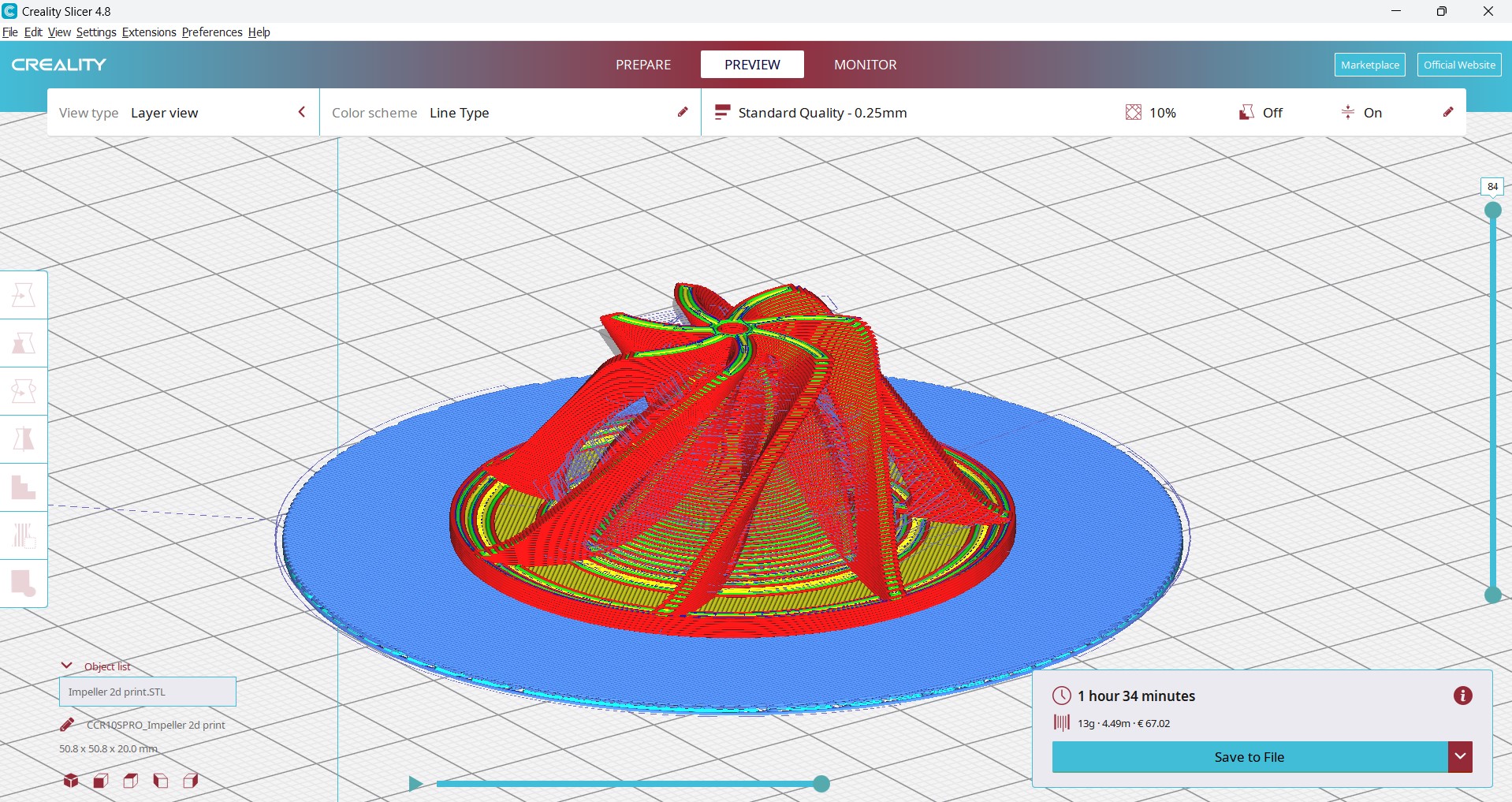
Task: Open the Extensions menu
Action: pos(149,32)
